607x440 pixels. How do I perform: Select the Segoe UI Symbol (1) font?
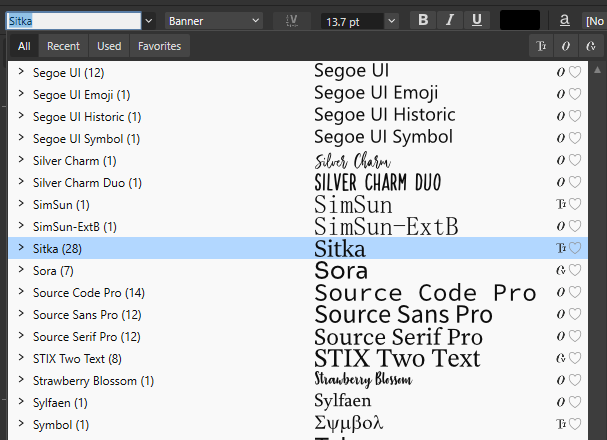298,139
